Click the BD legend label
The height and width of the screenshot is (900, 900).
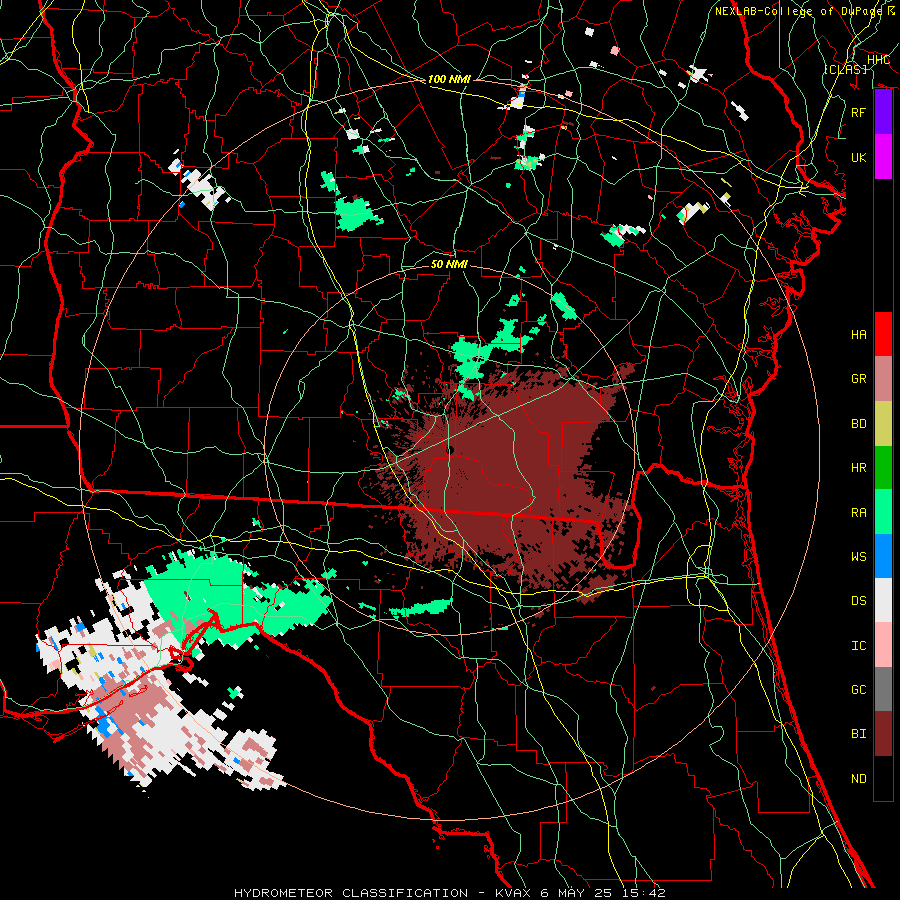[x=859, y=424]
